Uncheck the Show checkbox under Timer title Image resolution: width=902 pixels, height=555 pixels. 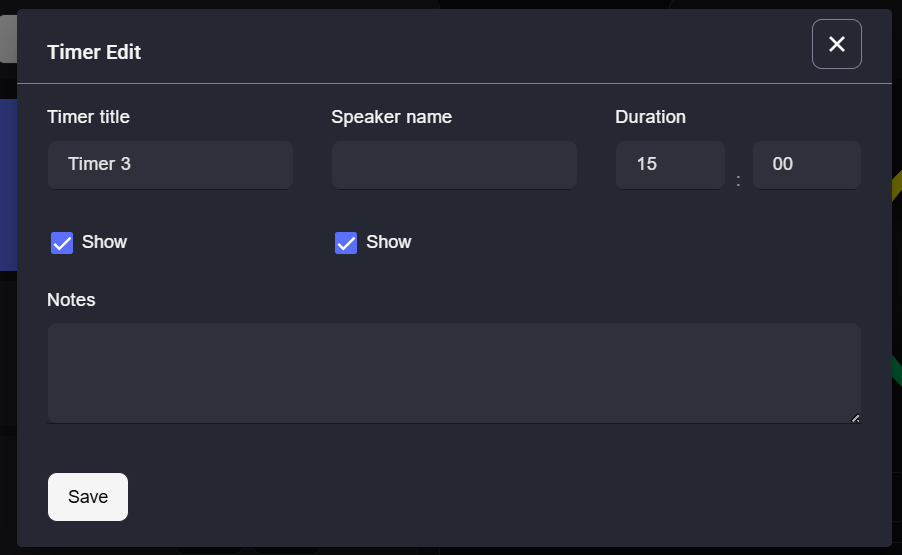(62, 243)
